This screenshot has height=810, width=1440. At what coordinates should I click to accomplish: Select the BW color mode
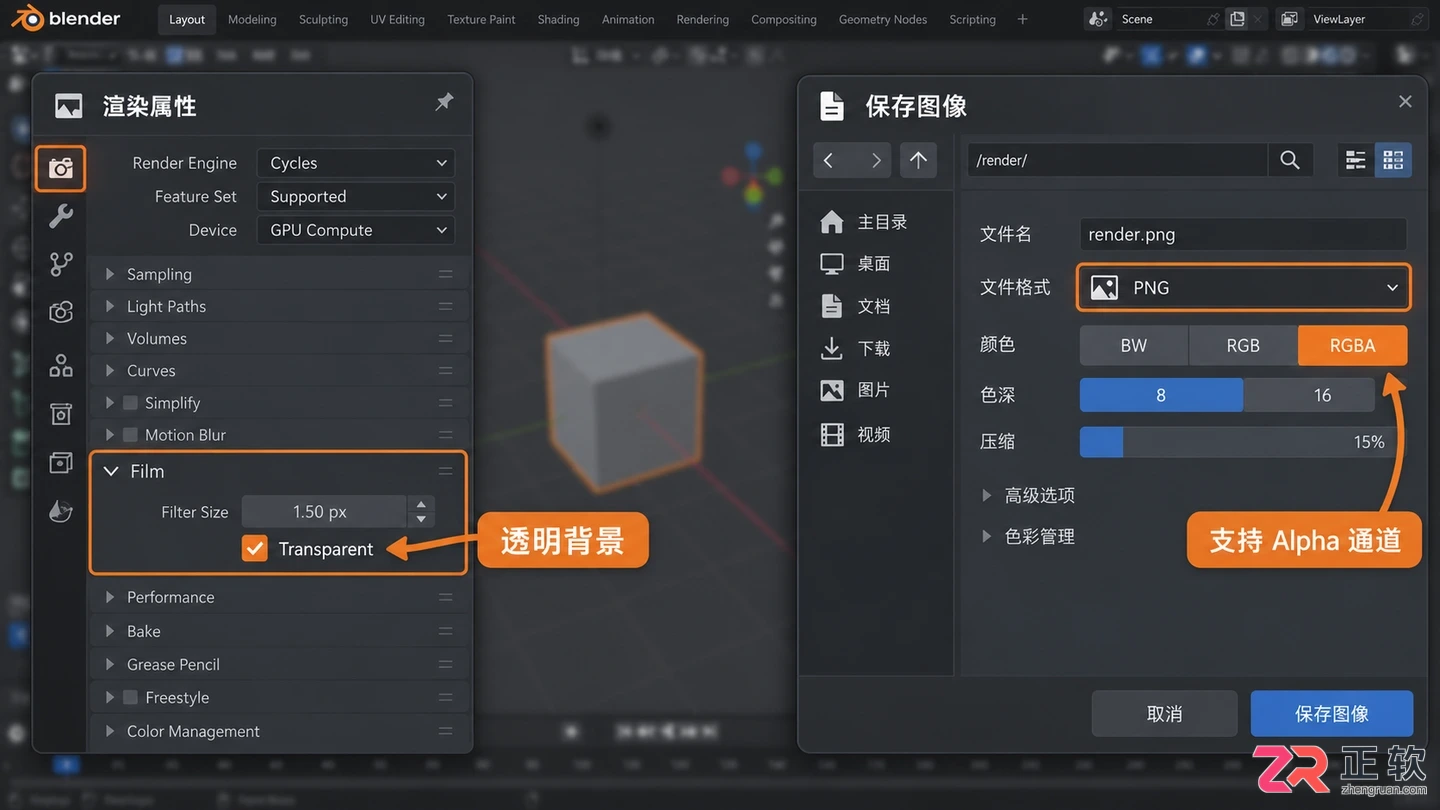[1134, 345]
